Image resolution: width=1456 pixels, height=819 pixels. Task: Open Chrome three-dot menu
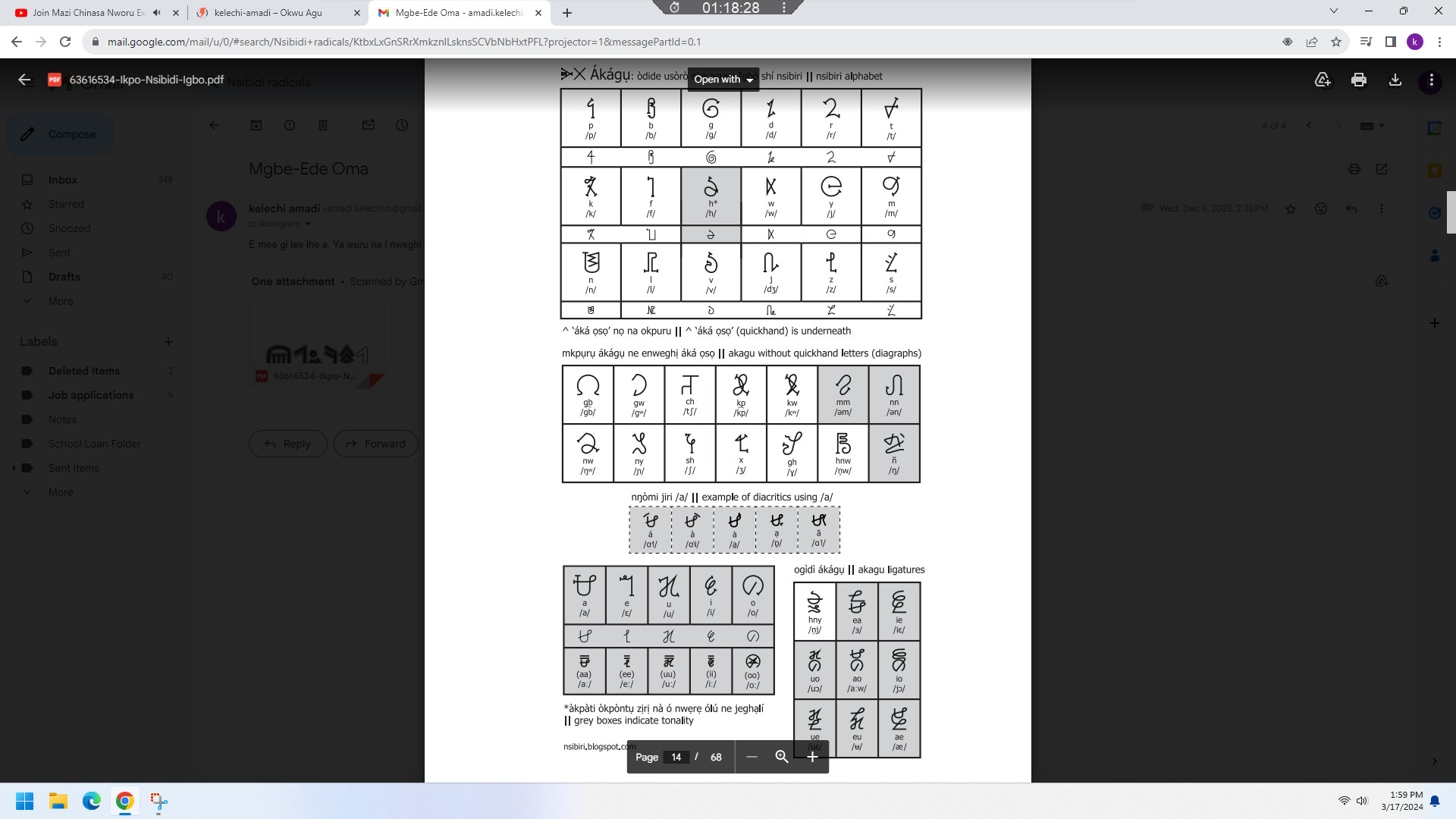[1439, 42]
